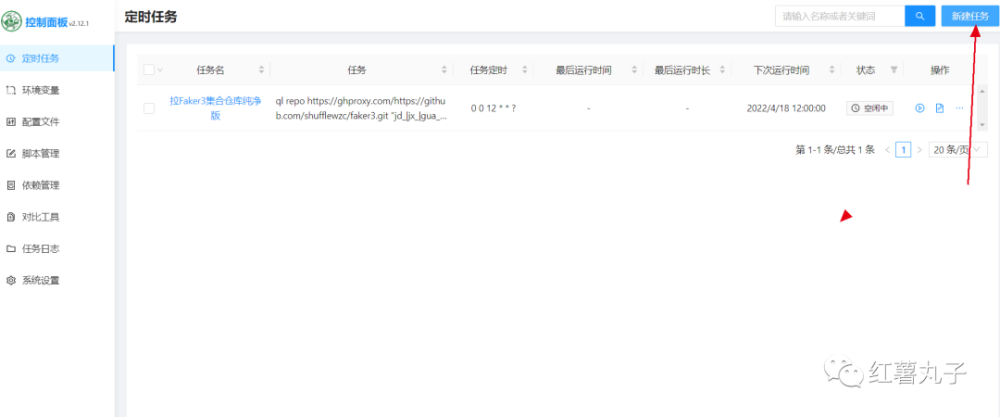Sort by 最后运行时长 column sort arrows
This screenshot has width=1000, height=417.
pyautogui.click(x=723, y=70)
